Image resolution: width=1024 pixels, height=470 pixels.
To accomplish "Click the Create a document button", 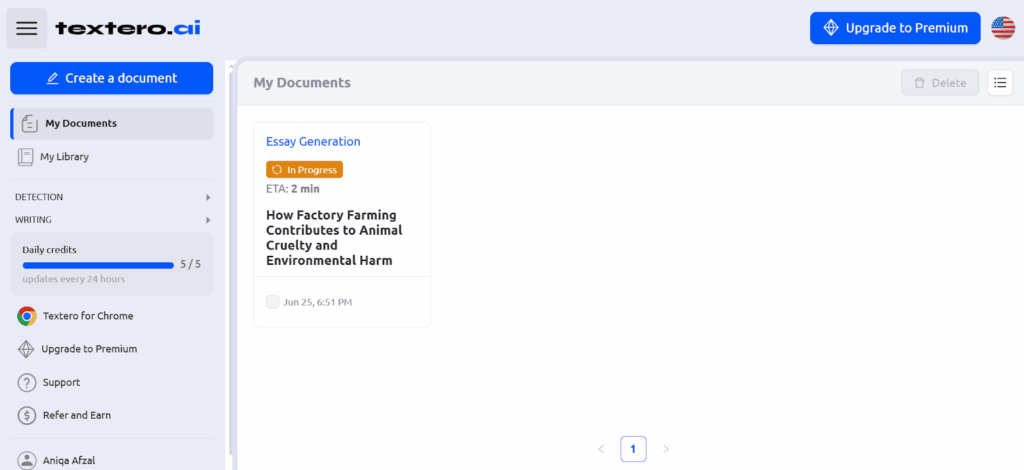I will coord(112,78).
